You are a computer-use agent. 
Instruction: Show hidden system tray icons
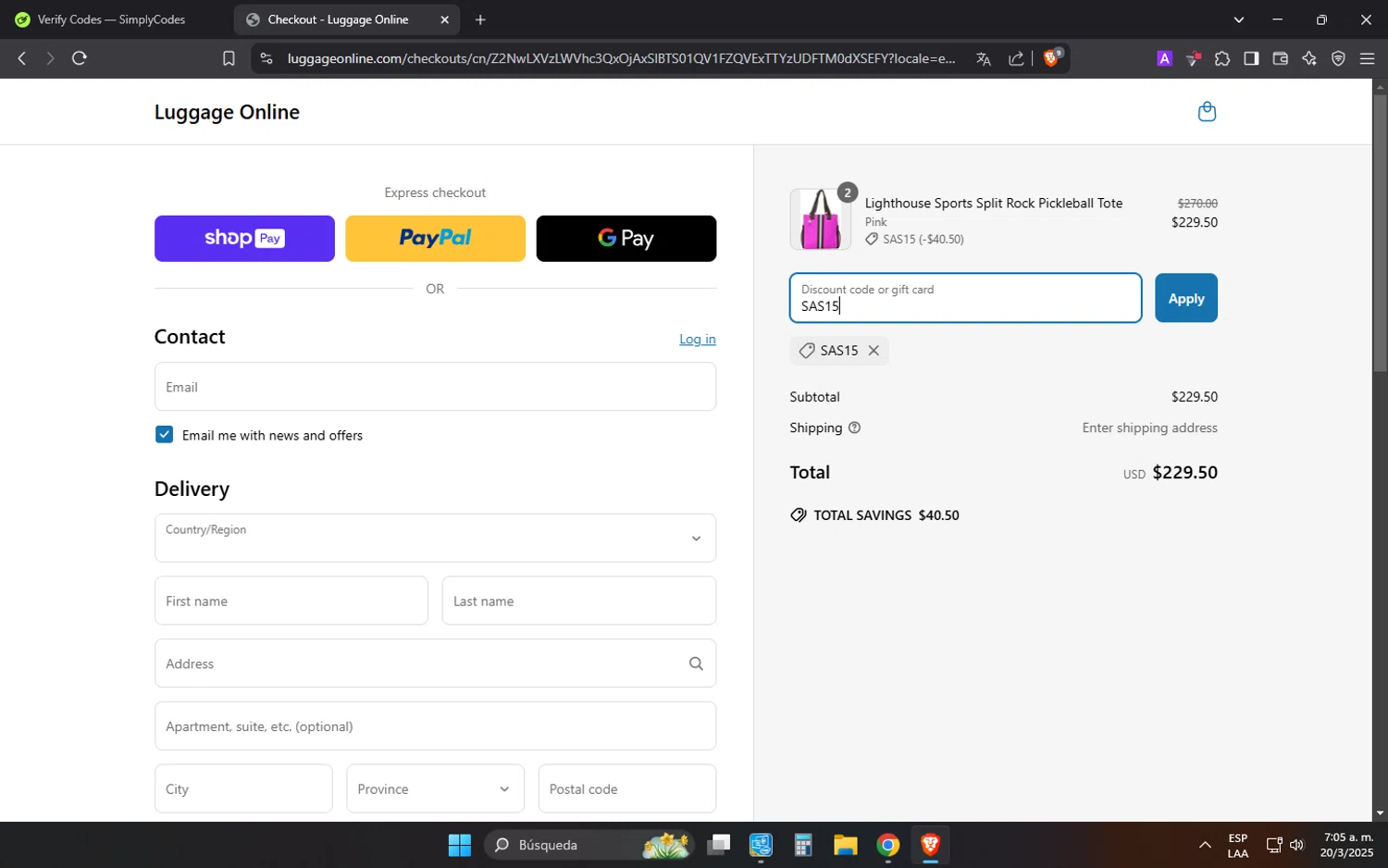click(1205, 845)
